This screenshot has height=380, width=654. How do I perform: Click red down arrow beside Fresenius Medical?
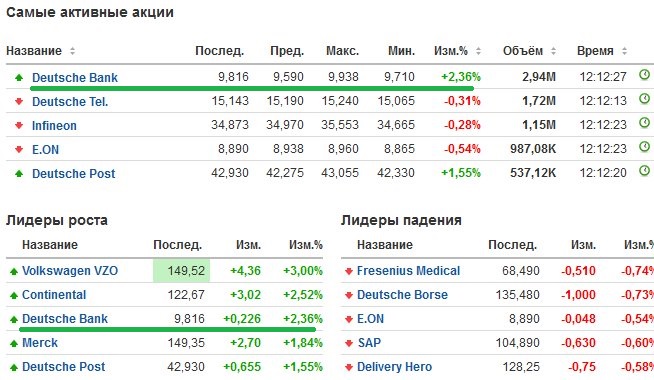(x=349, y=272)
